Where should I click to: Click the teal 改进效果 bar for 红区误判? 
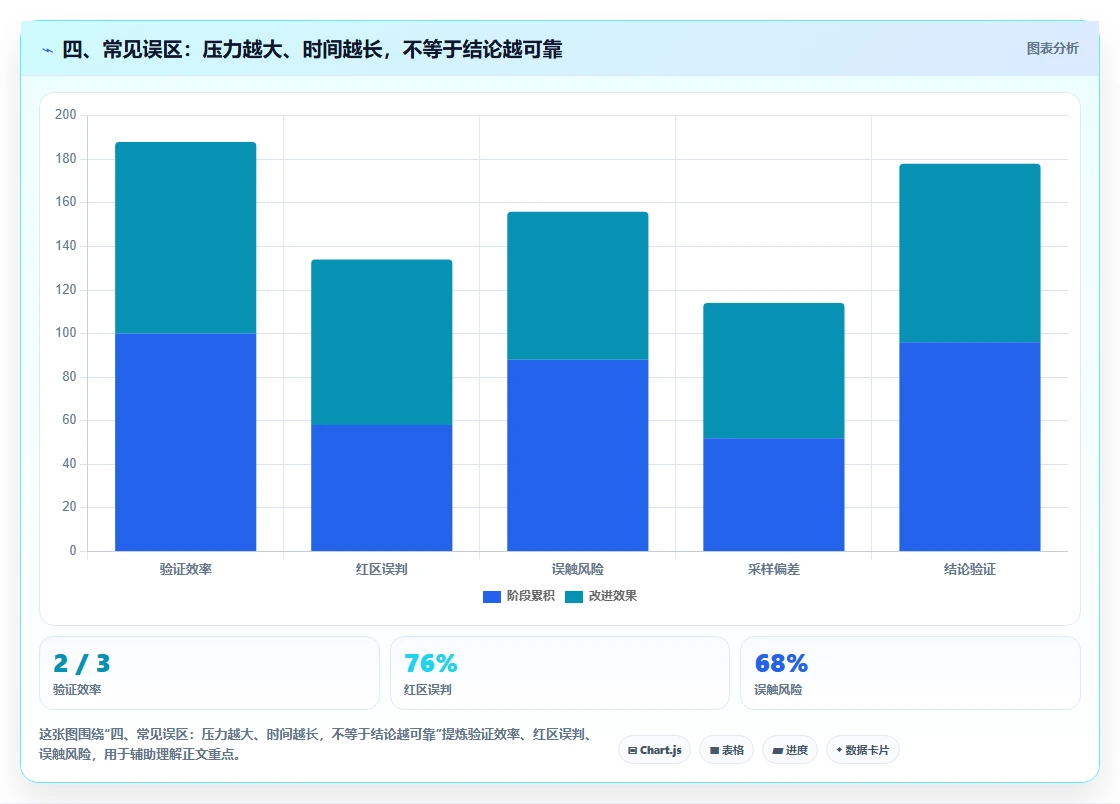pos(381,342)
